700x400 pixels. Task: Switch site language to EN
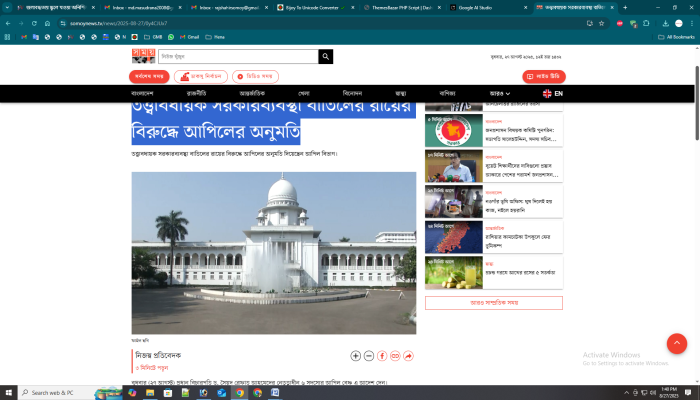553,93
